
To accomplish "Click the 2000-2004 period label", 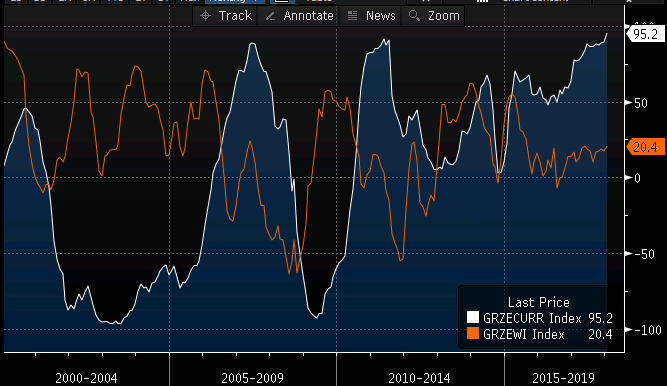I will 86,378.
